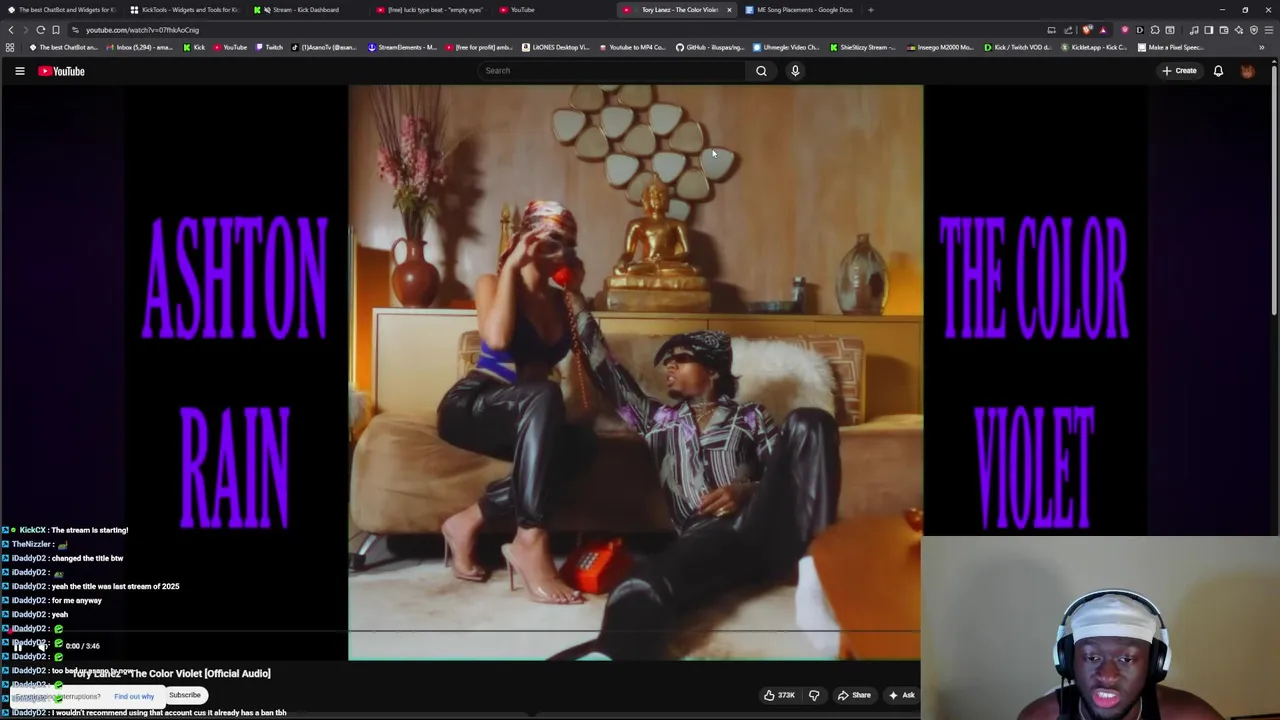The image size is (1280, 720).
Task: Switch to 'lucki type beat empty eyes' tab
Action: coord(430,10)
